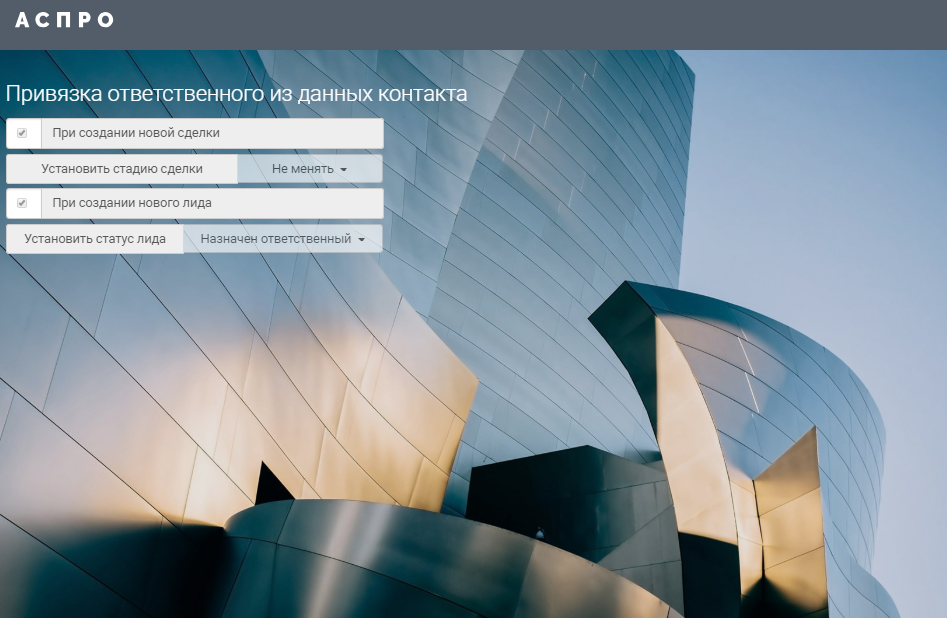
Task: Click the АСПРО logo in the header
Action: (x=64, y=20)
